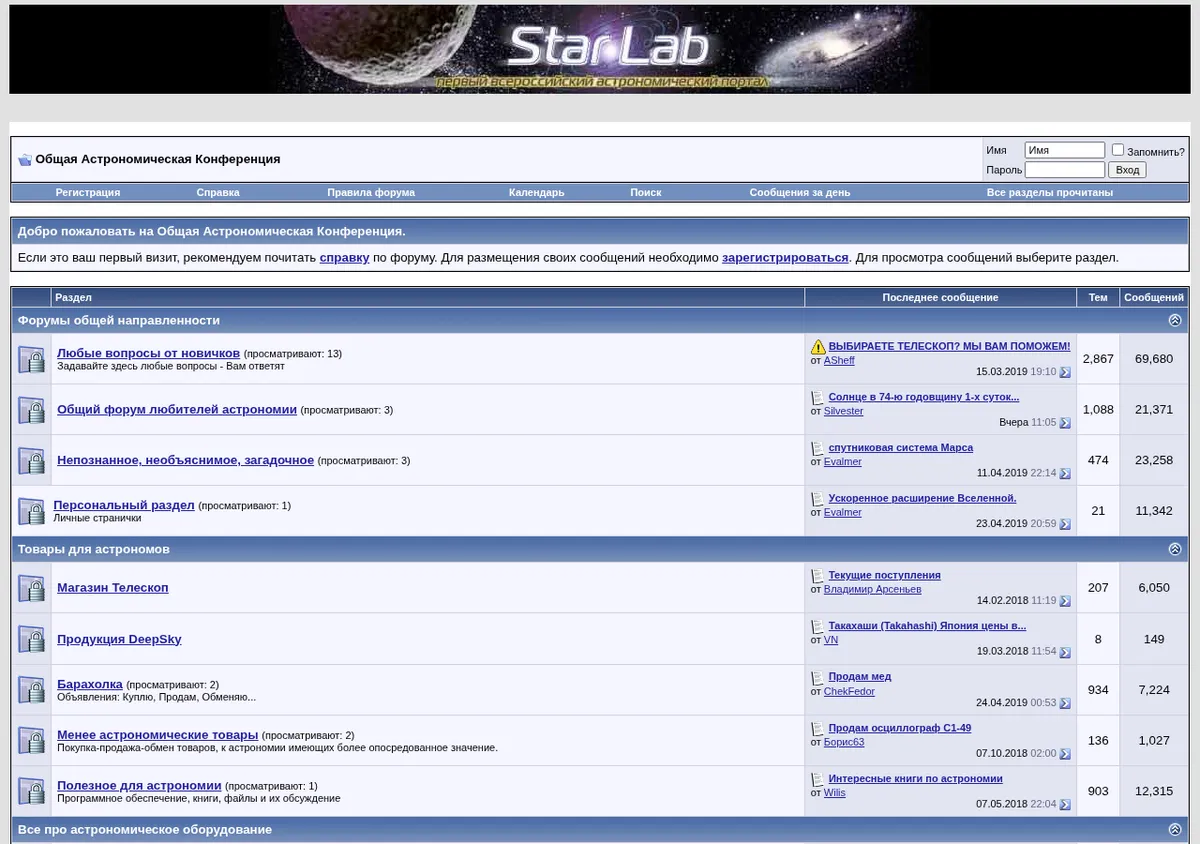Follow the зарегистрироваться link in the welcome text
Screen dimensions: 1200x844
tap(785, 257)
